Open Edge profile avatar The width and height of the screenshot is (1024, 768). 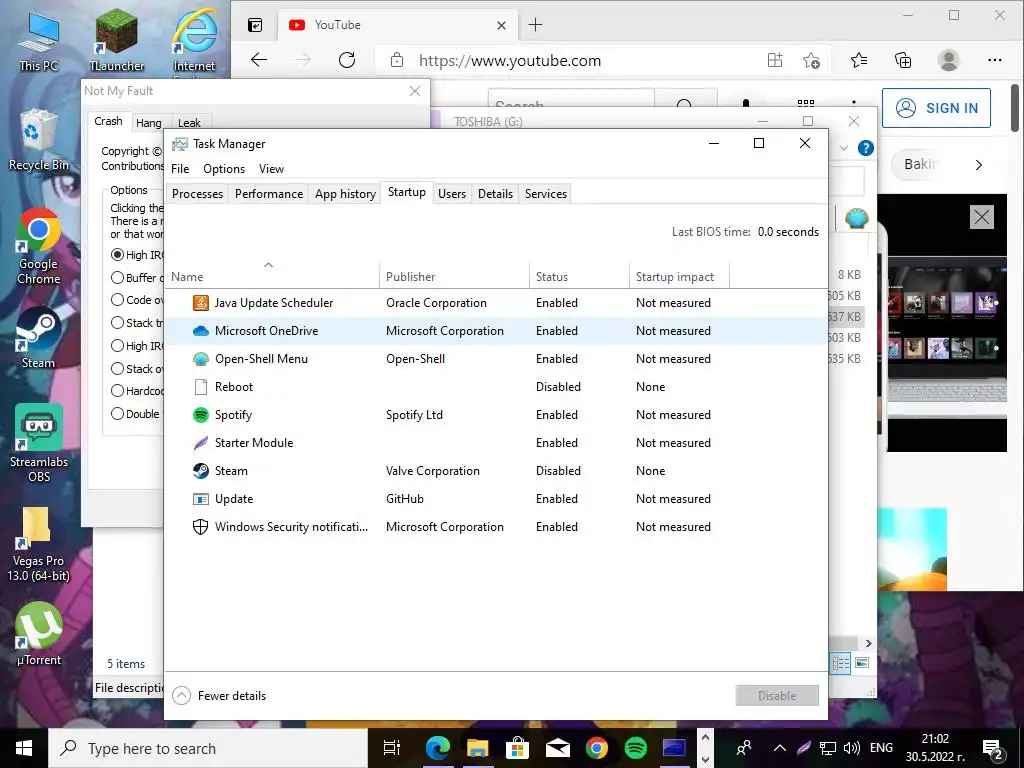click(948, 61)
